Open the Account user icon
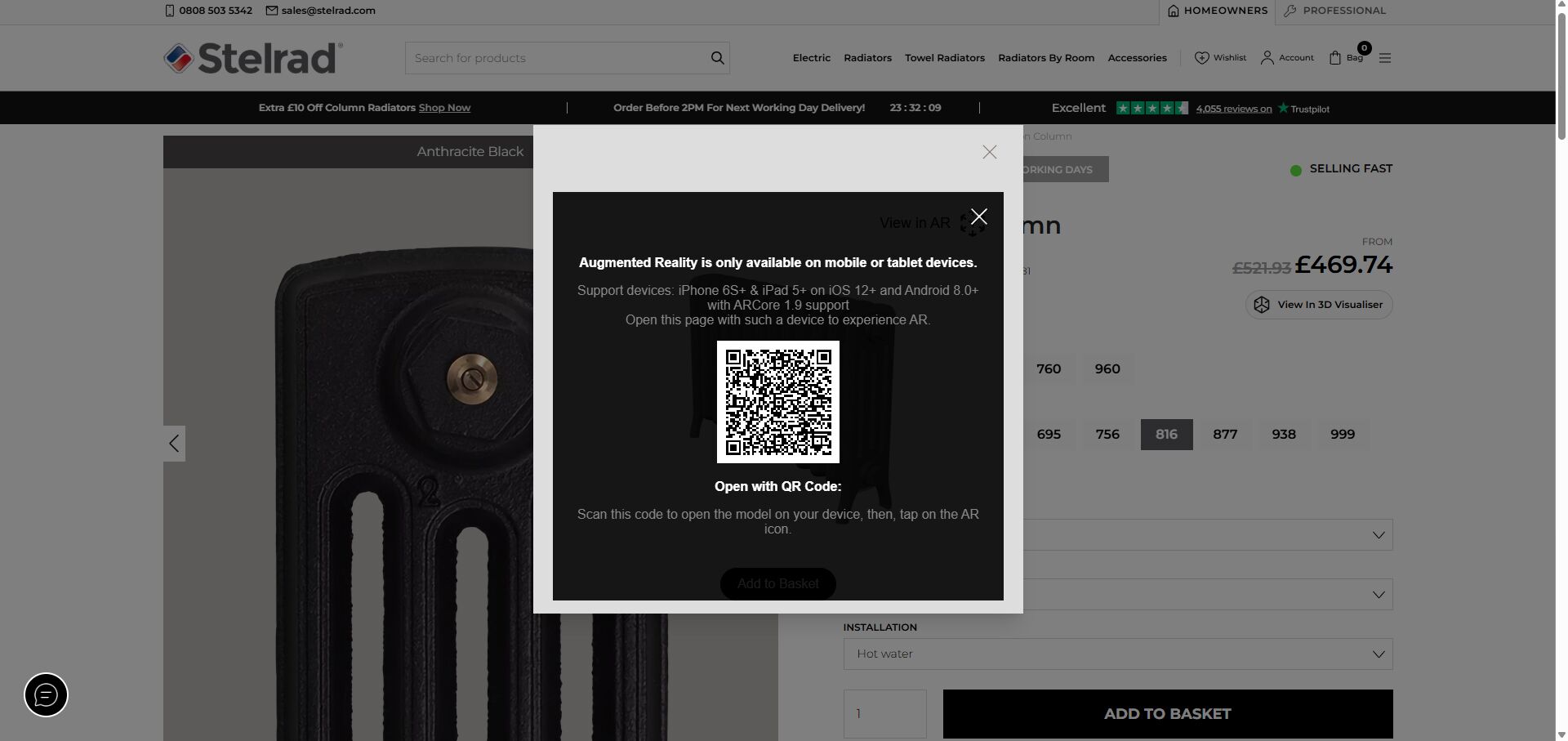Screen dimensions: 1568x741 coord(1267,58)
